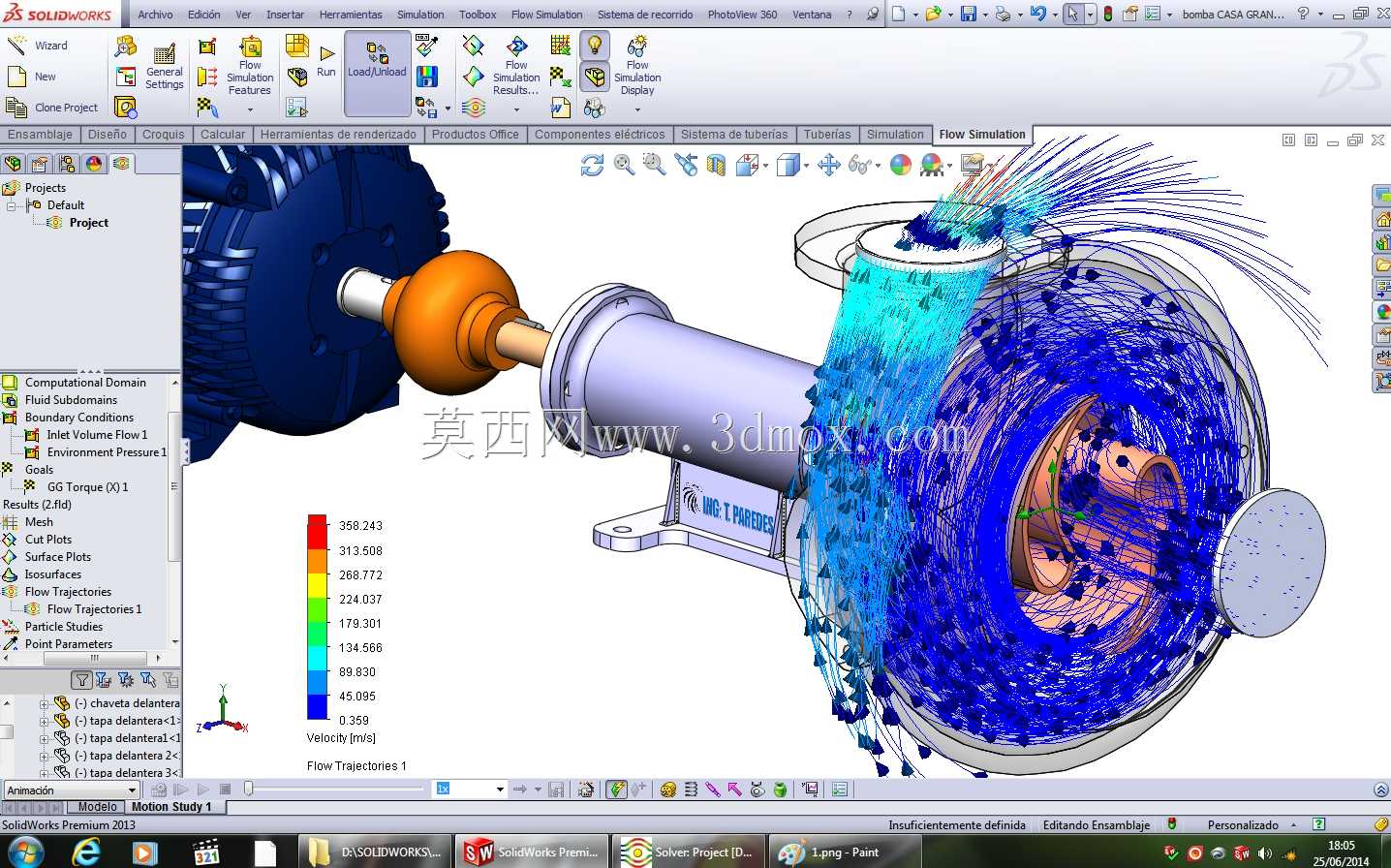Switch to the Croquis ribbon tab

(x=164, y=135)
